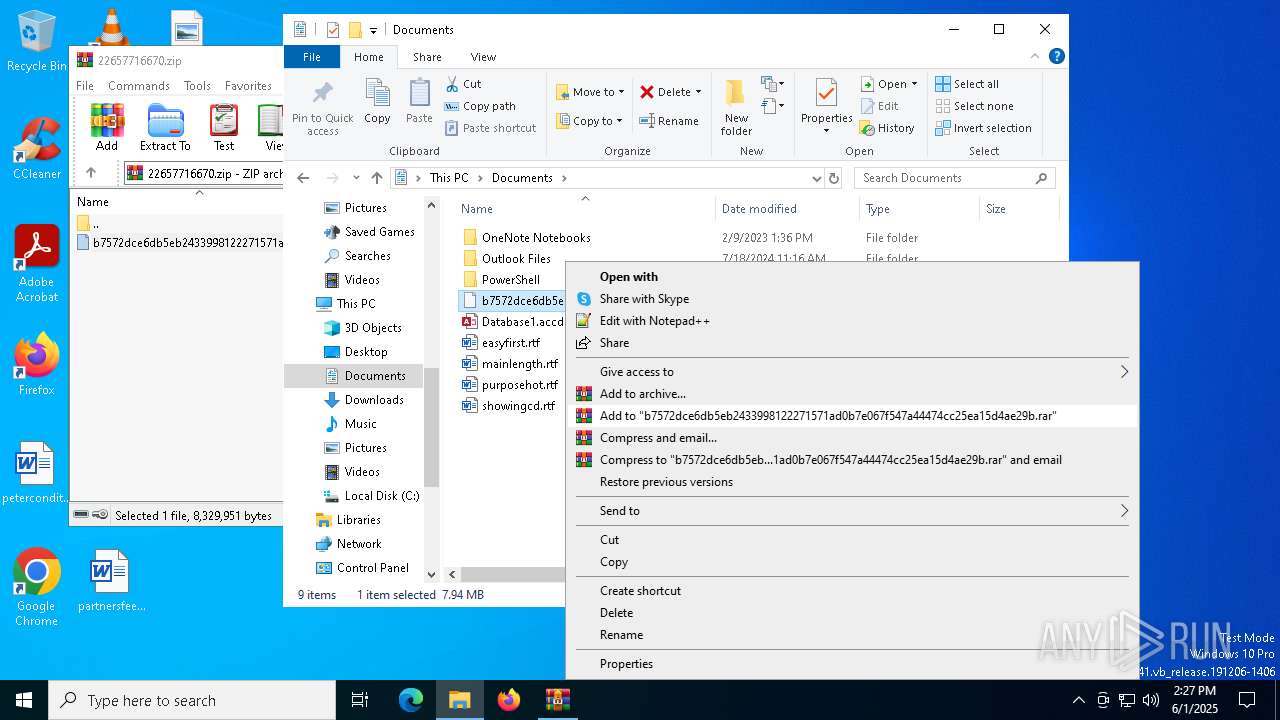Expand the Delete dropdown arrow

tap(698, 92)
